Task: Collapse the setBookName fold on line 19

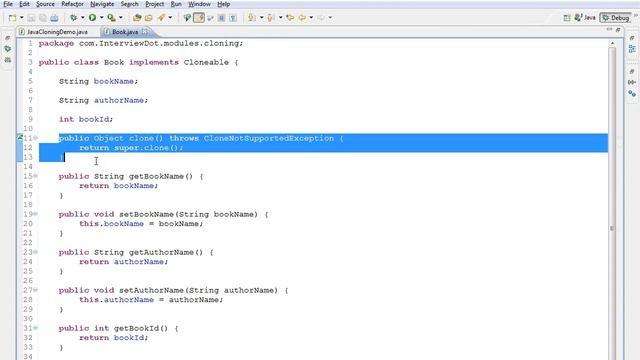Action: click(36, 214)
